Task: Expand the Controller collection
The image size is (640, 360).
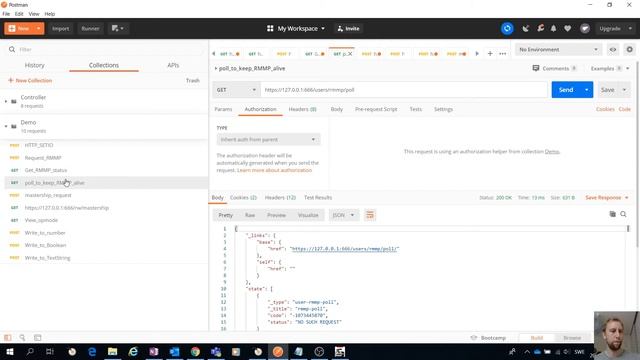Action: tap(6, 101)
